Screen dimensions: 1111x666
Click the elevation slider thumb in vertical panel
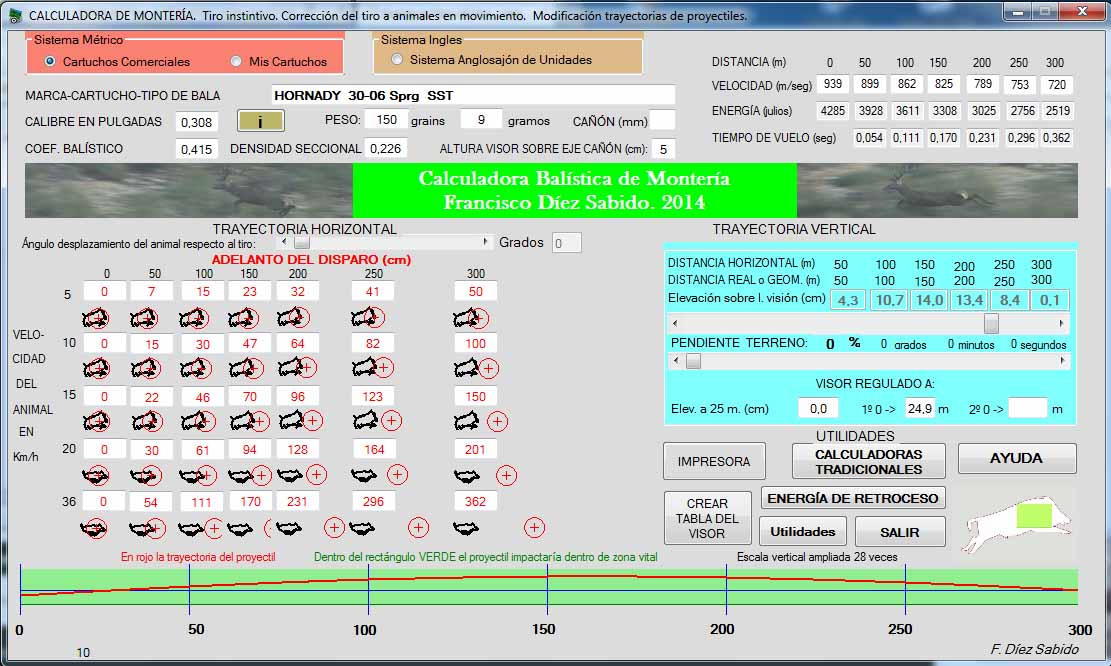click(990, 323)
